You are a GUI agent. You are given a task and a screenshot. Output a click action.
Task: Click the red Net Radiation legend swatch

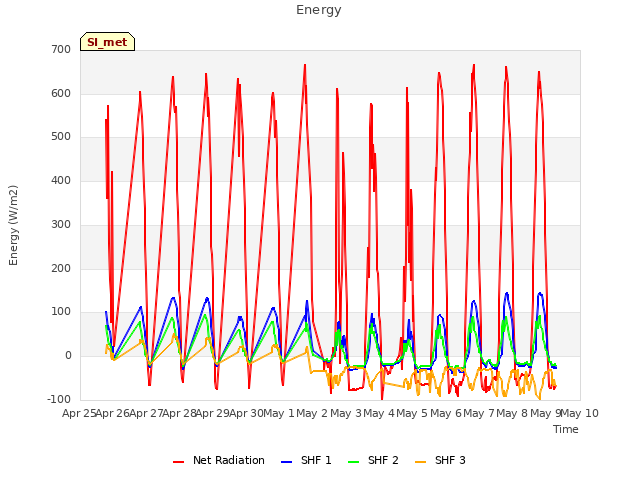[x=178, y=462]
